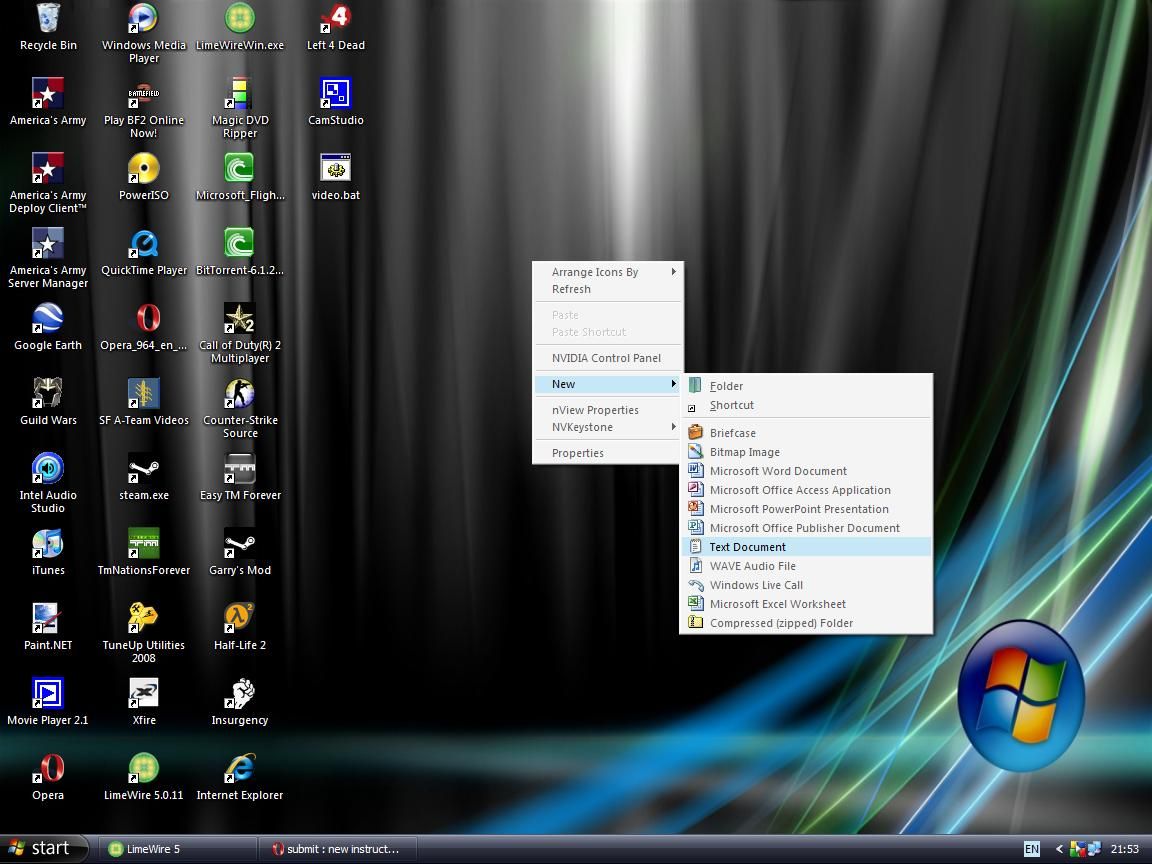Click the Half-Life 2 shortcut icon
Screen dimensions: 1152x864
tap(240, 619)
